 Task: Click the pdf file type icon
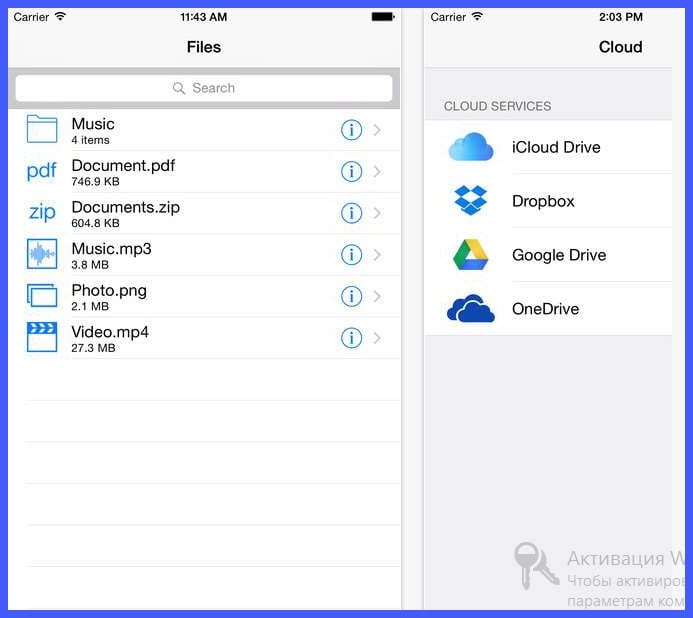(42, 171)
